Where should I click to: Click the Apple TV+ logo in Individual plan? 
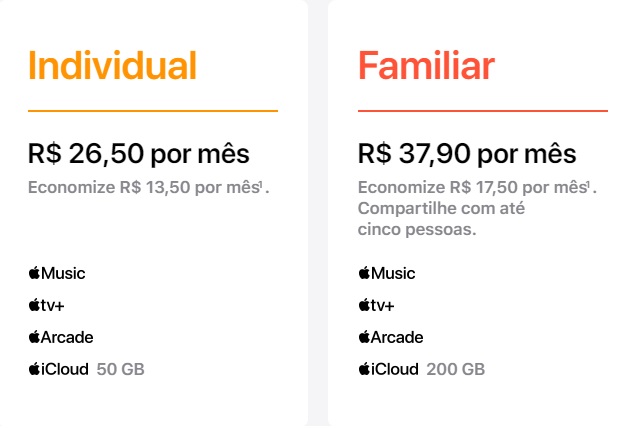coord(46,305)
